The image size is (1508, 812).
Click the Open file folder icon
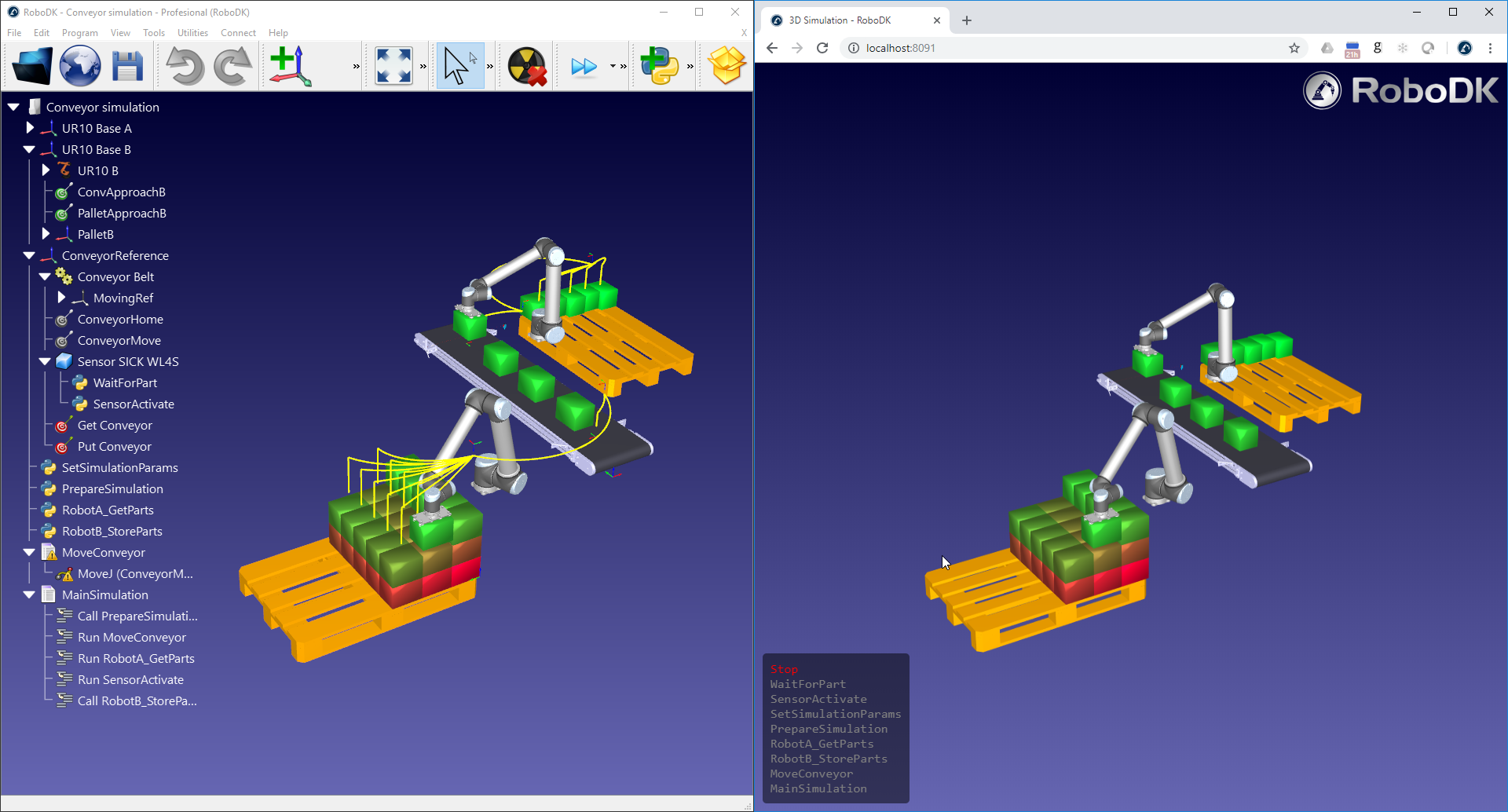(32, 66)
